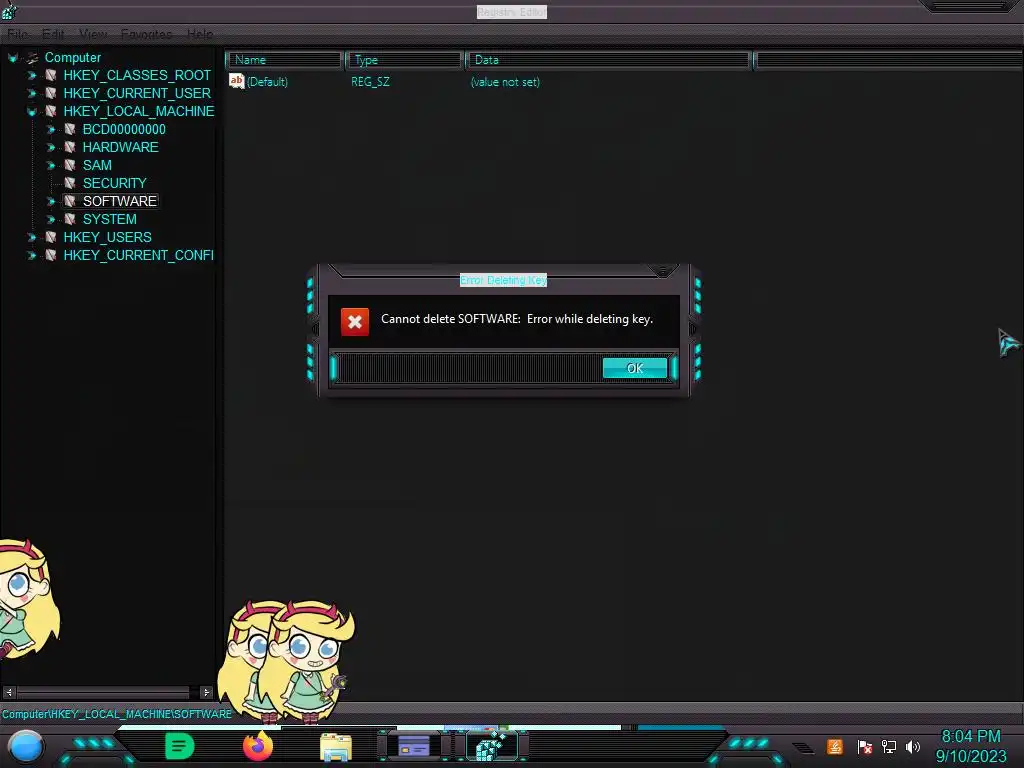Image resolution: width=1024 pixels, height=768 pixels.
Task: Click the HARDWARE key folder icon
Action: pos(69,148)
